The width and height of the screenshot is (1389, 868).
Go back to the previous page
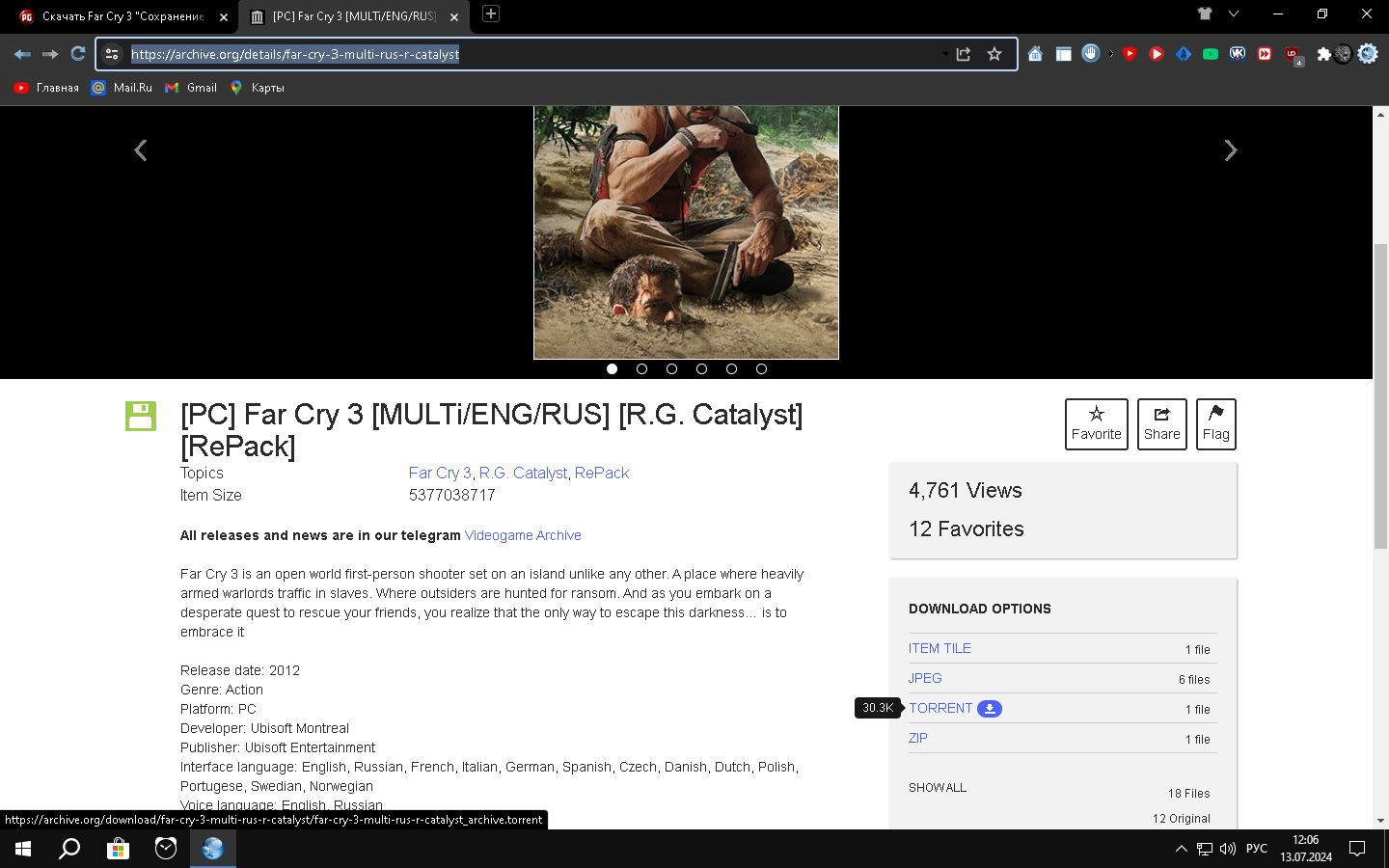pyautogui.click(x=22, y=54)
